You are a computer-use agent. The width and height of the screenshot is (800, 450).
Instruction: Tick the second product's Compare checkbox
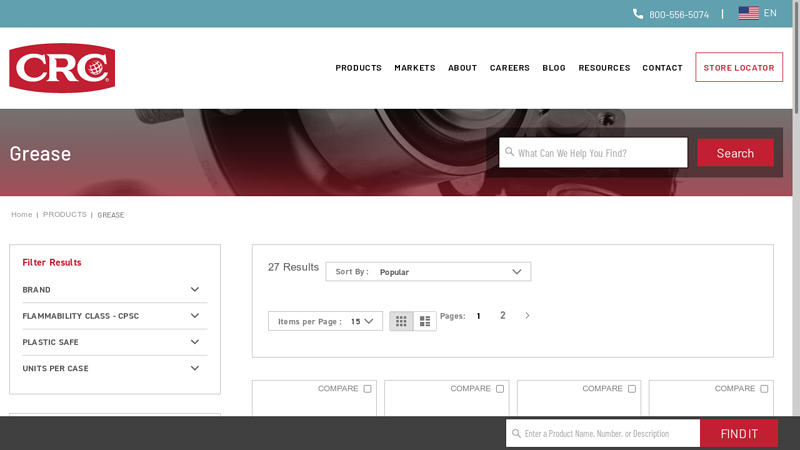point(500,389)
